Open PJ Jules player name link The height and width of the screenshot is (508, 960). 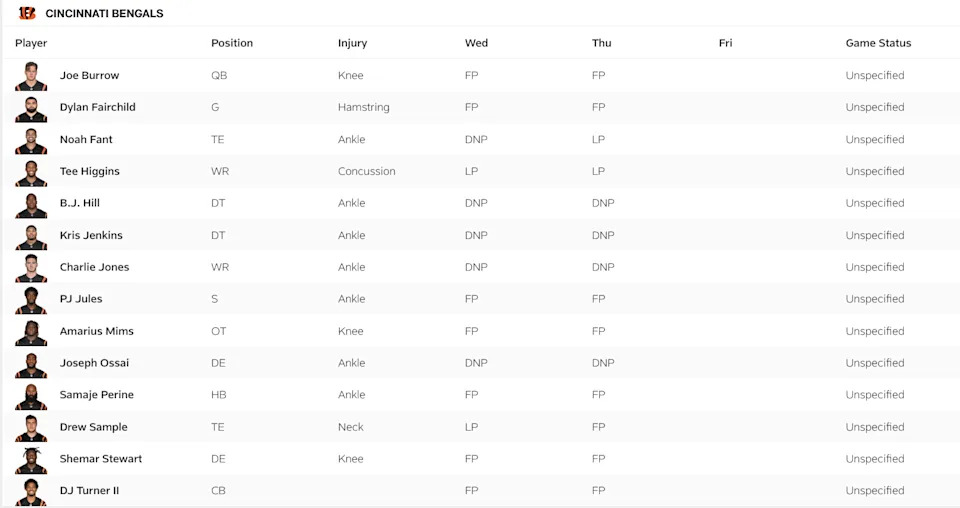(x=81, y=299)
